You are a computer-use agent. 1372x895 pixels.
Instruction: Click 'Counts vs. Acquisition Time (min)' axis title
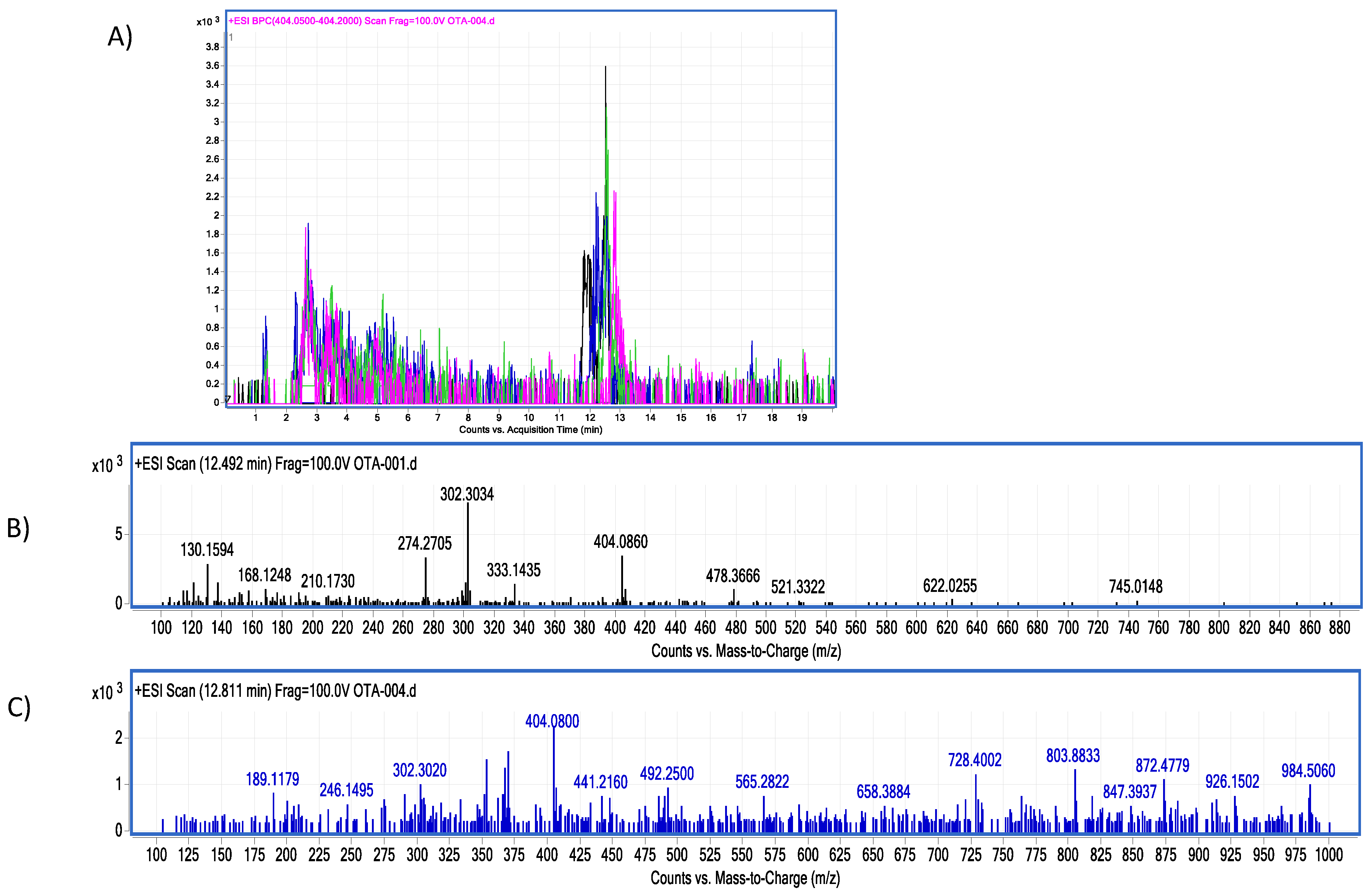[x=531, y=430]
